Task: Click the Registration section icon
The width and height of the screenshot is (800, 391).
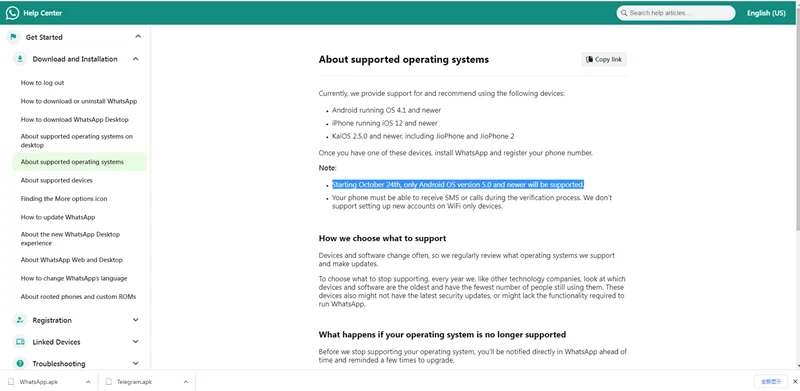Action: [x=20, y=320]
